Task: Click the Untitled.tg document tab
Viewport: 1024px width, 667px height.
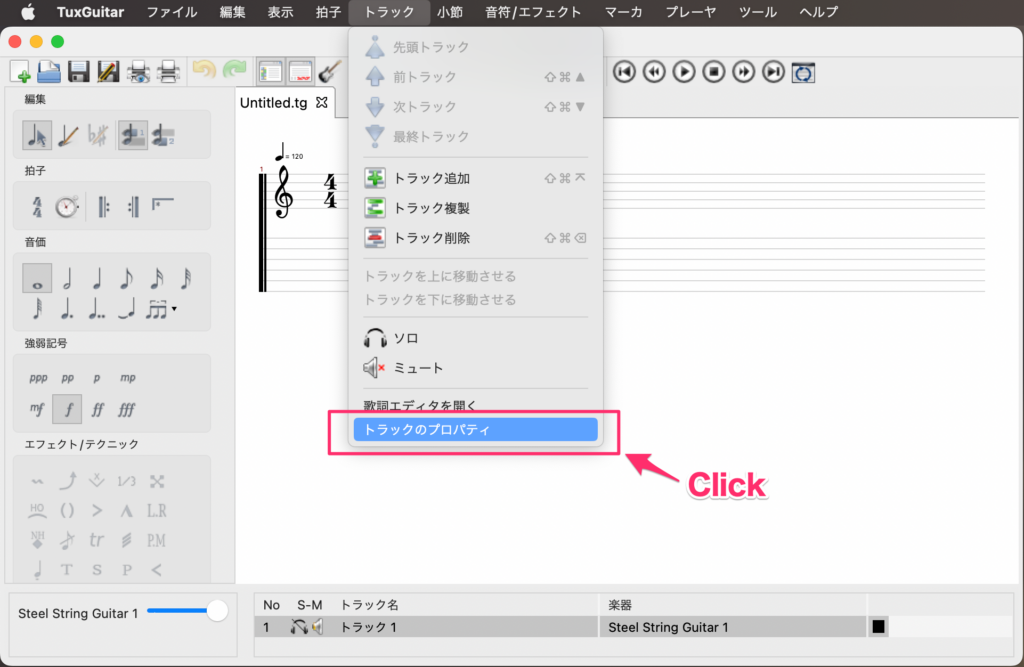Action: pyautogui.click(x=284, y=103)
